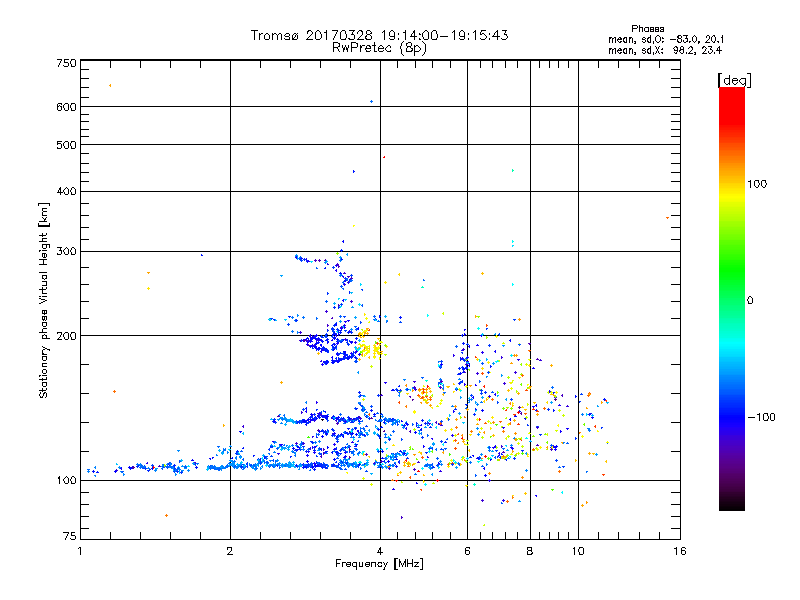
Task: Click the '1' x-axis tick label
Action: (80, 551)
